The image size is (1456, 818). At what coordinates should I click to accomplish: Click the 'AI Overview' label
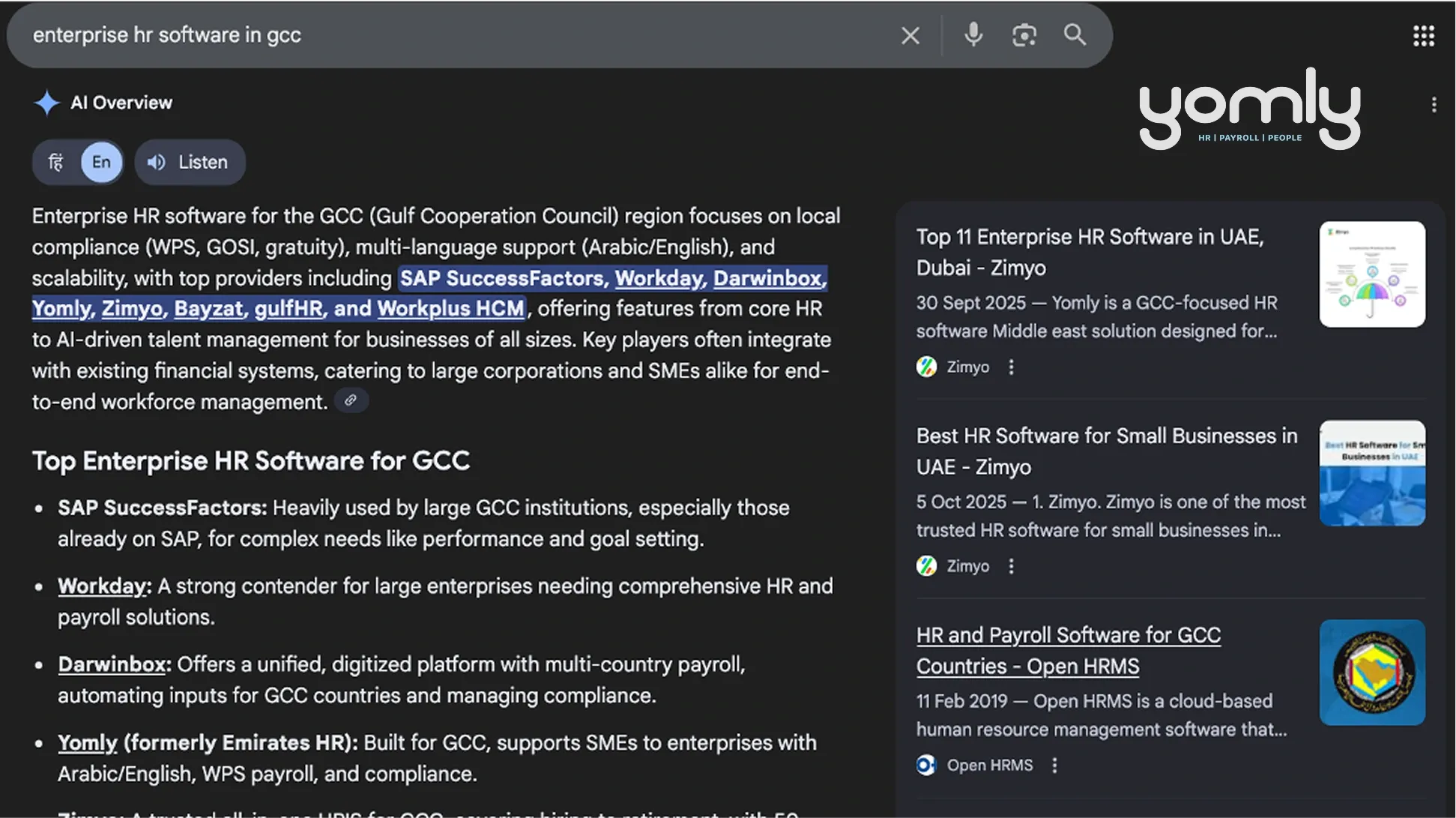(x=121, y=103)
